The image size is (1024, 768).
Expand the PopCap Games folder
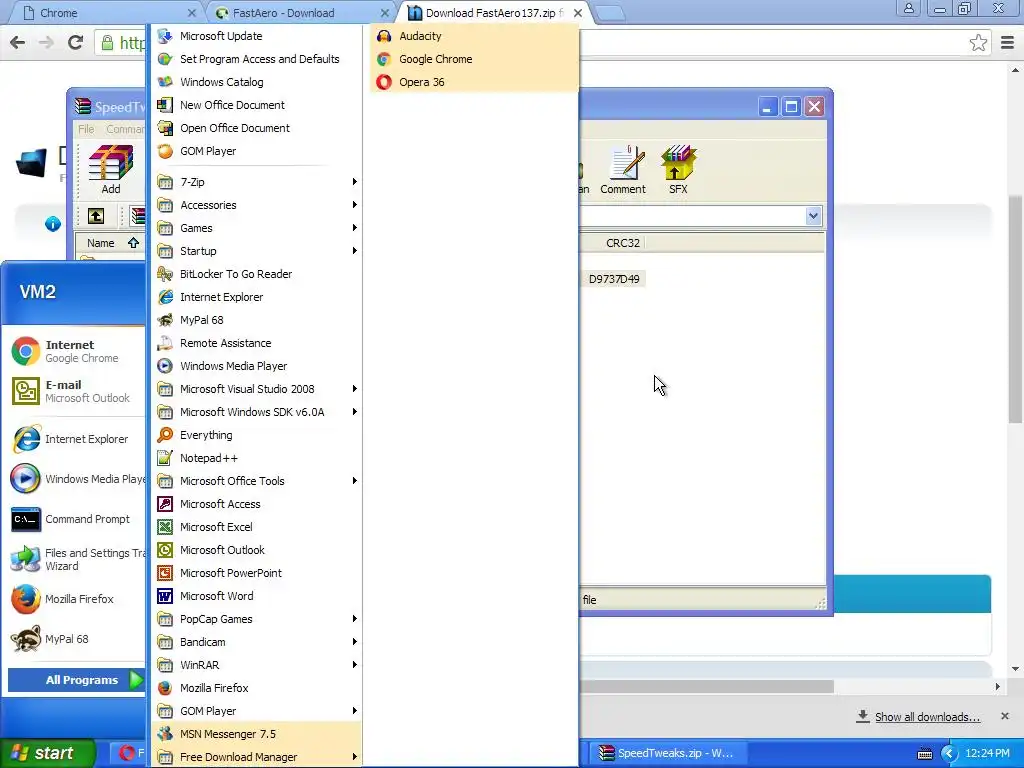tap(257, 618)
